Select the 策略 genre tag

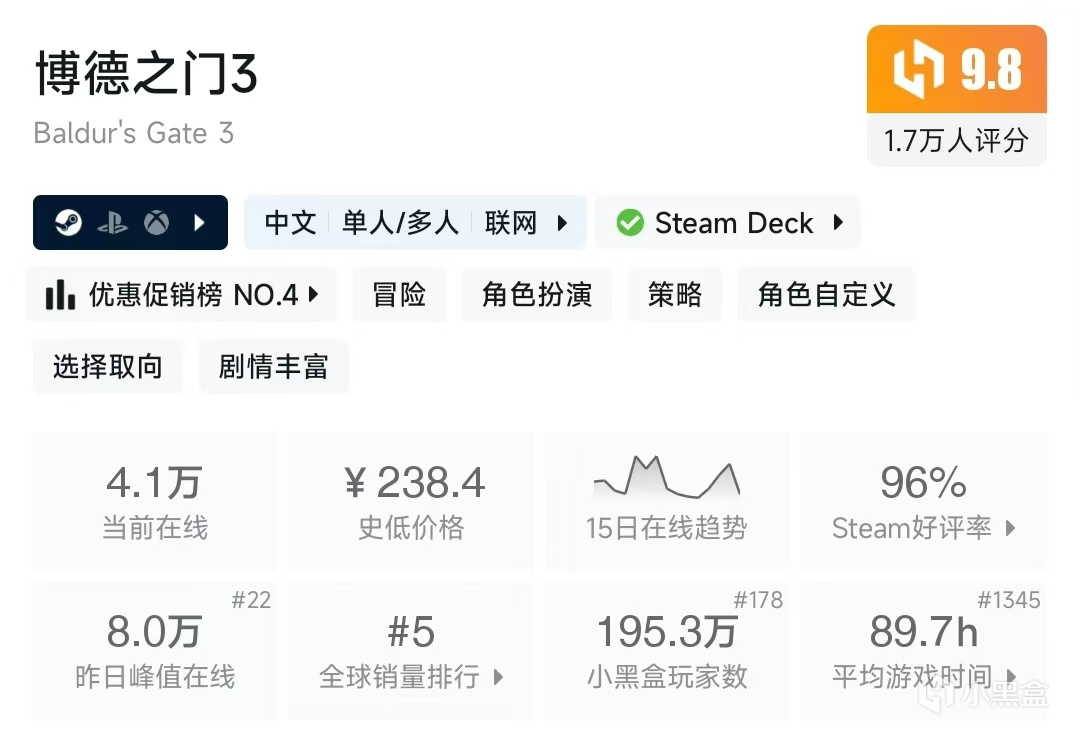click(675, 295)
